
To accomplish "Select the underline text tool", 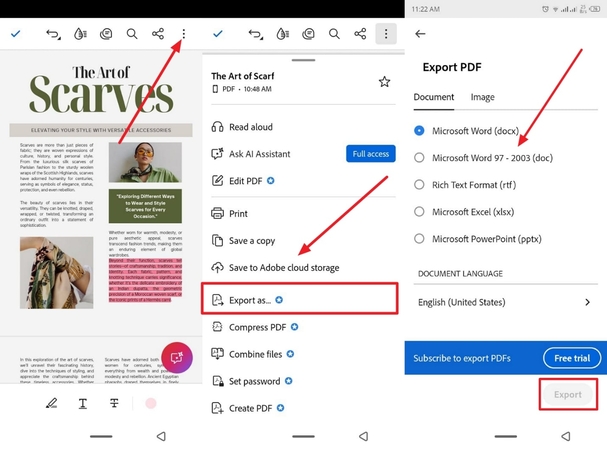I will click(x=82, y=404).
